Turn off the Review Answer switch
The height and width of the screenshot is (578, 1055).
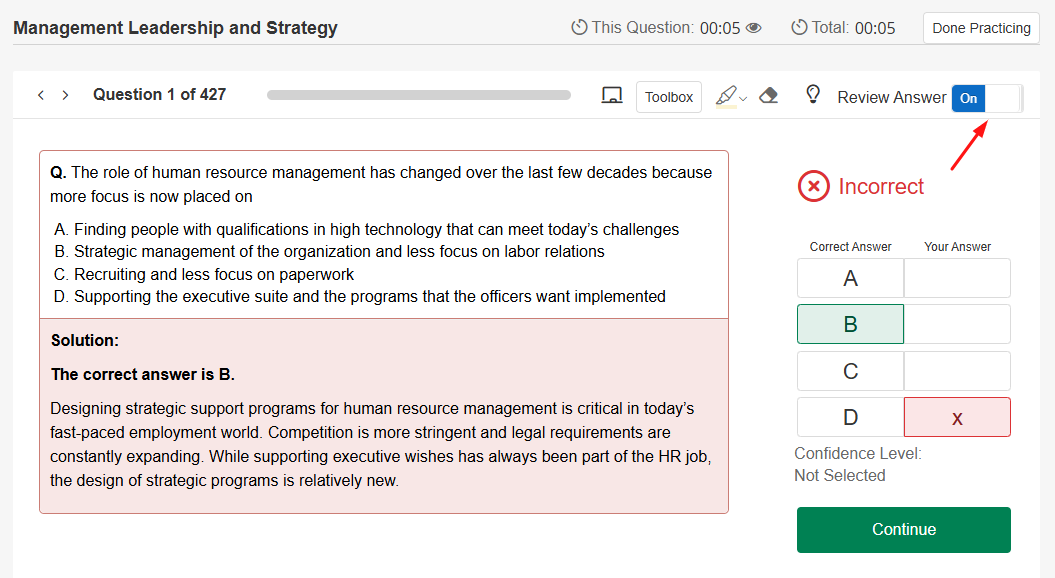coord(987,98)
